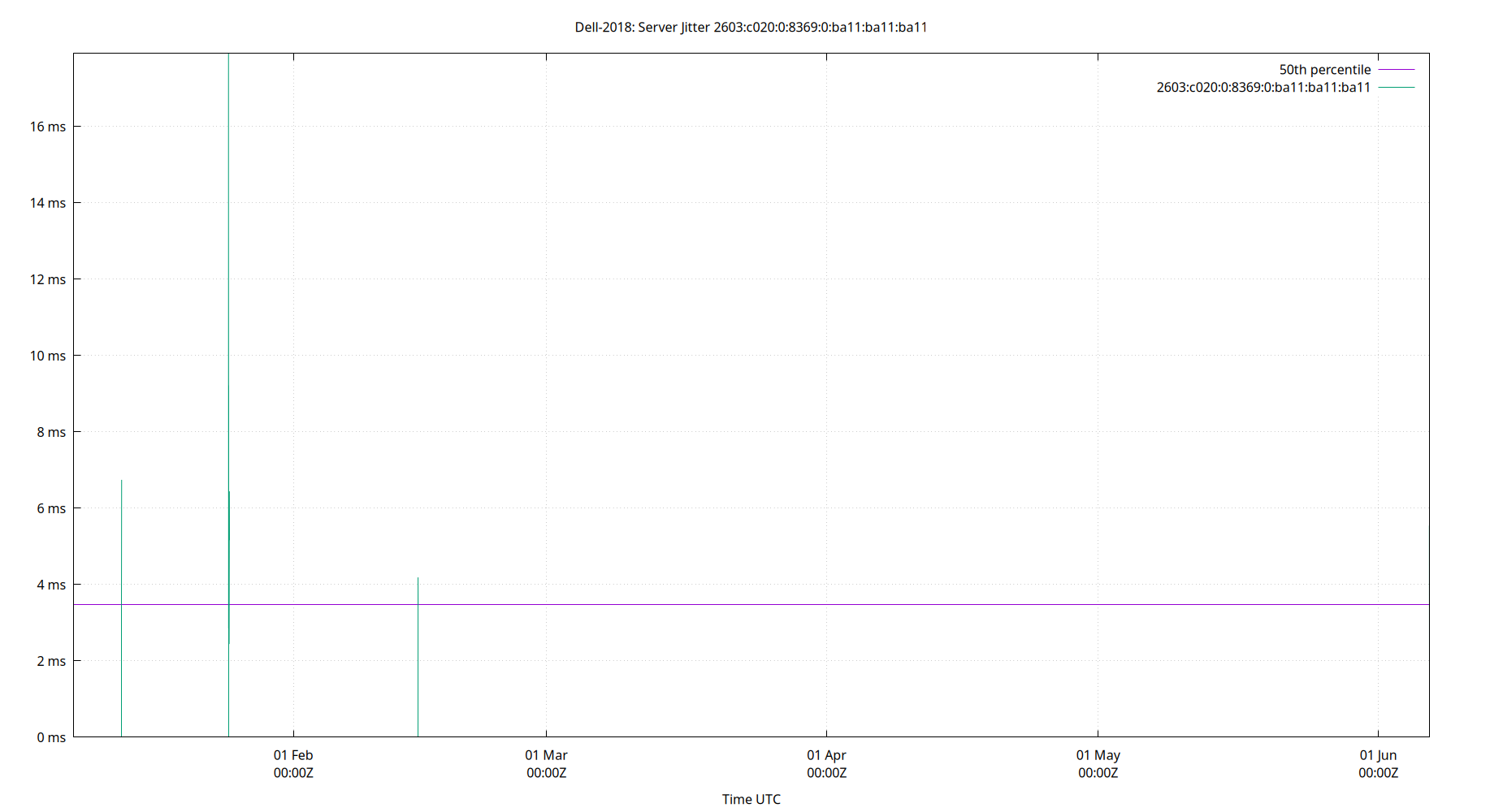Image resolution: width=1503 pixels, height=812 pixels.
Task: Select the tallest green jitter spike
Action: coord(228,325)
